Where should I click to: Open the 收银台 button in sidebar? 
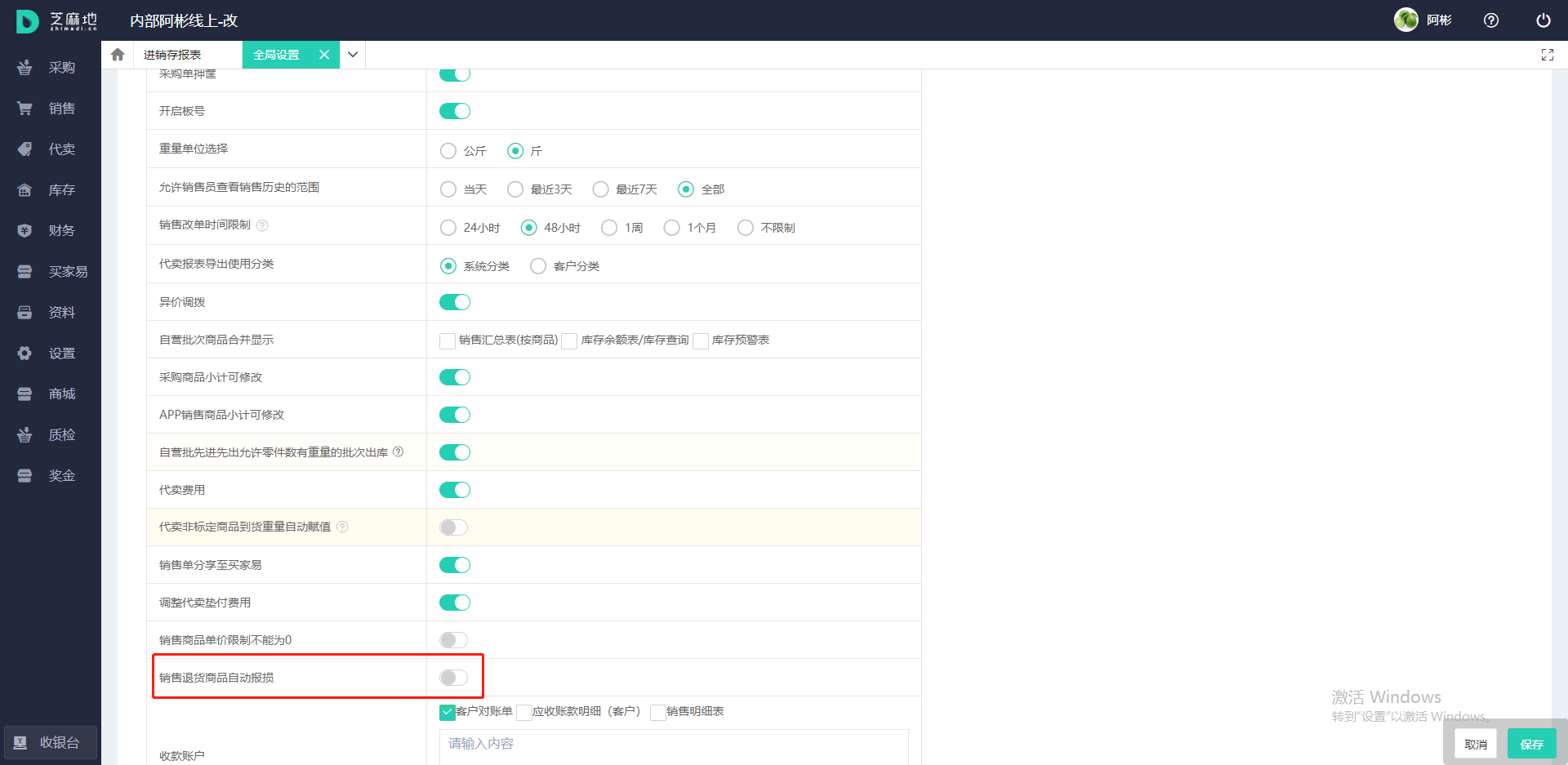51,742
